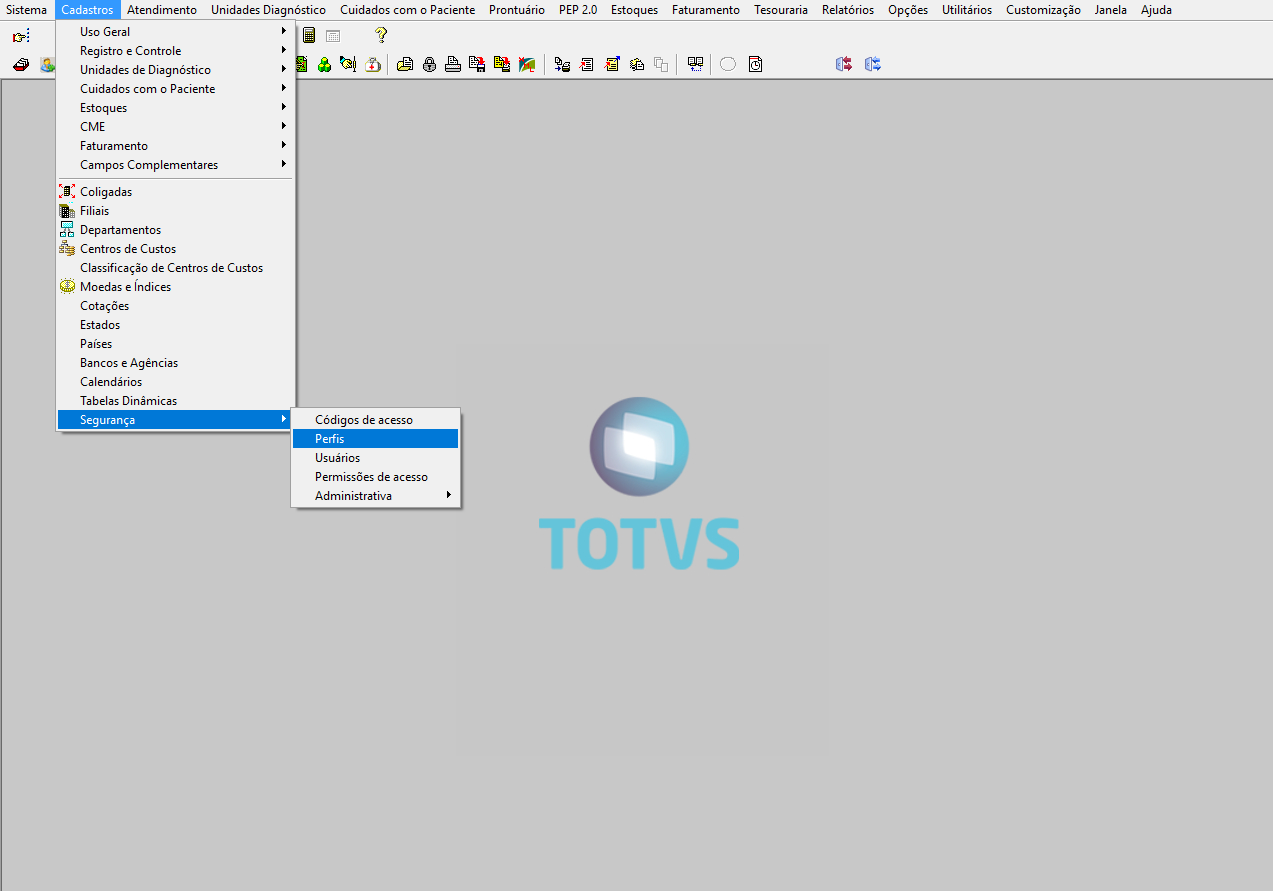1273x891 pixels.
Task: Open Filiais from the Cadastros menu
Action: tap(175, 211)
